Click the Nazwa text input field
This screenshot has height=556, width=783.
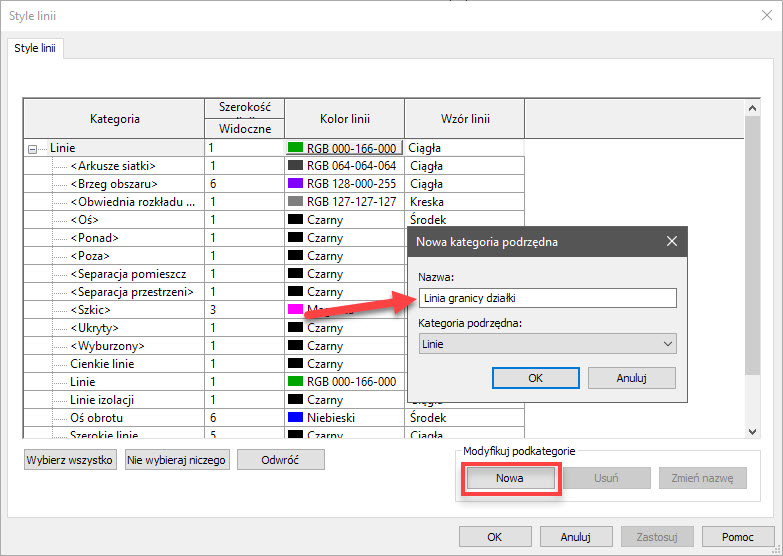point(547,298)
